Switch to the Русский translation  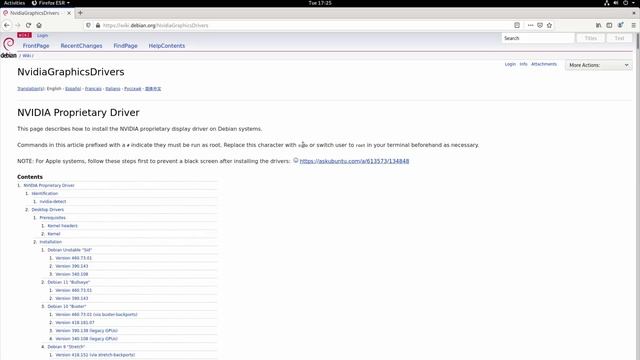pyautogui.click(x=133, y=89)
